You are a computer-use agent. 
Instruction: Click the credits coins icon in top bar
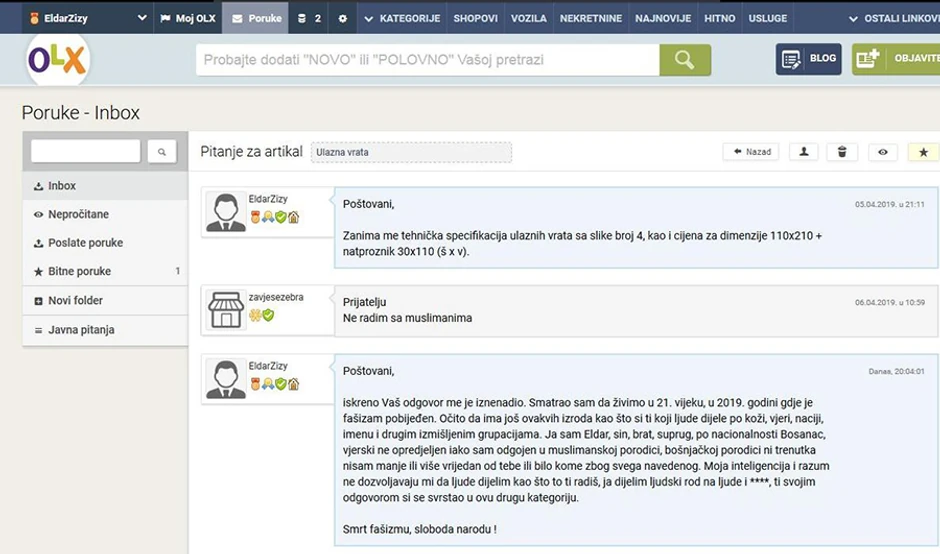303,18
